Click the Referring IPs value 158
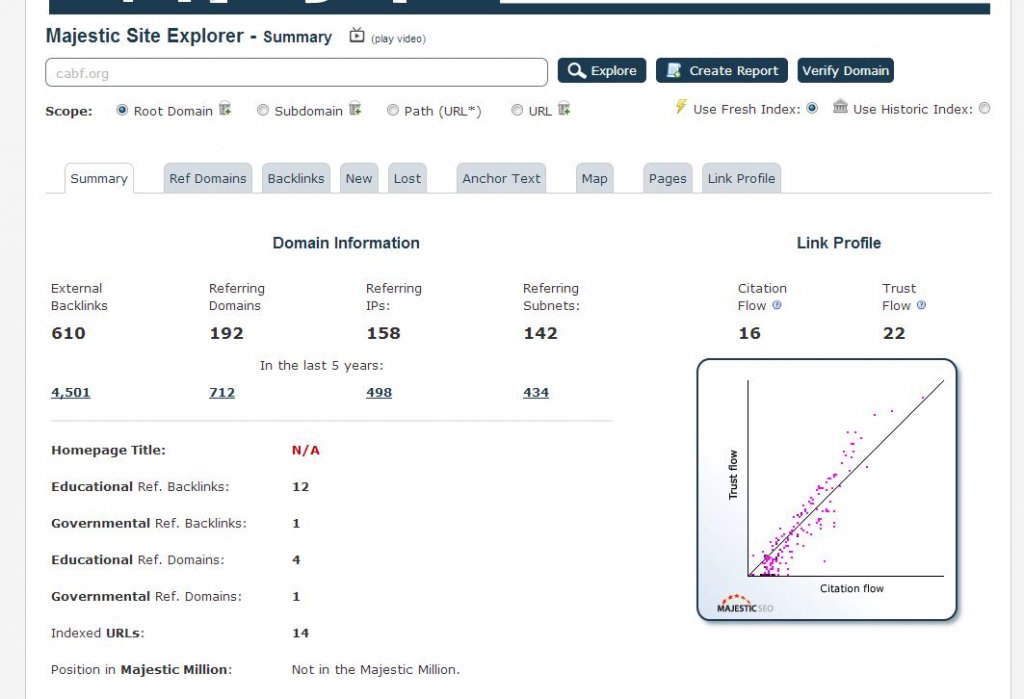The width and height of the screenshot is (1024, 699). (x=383, y=333)
